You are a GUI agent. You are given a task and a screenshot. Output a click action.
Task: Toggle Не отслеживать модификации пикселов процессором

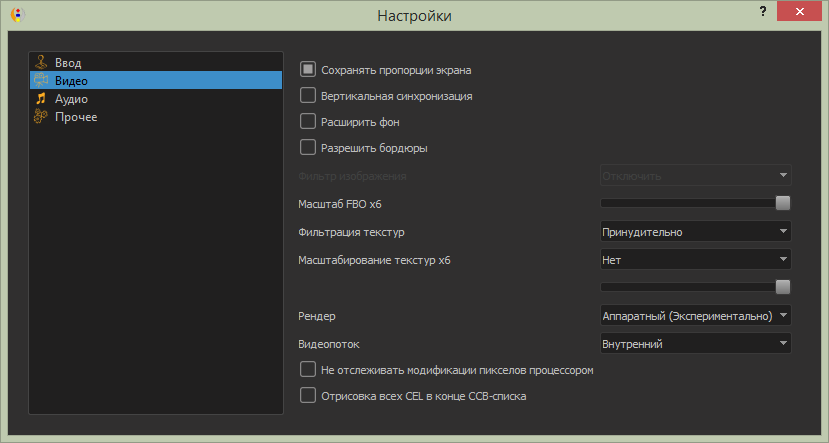pyautogui.click(x=308, y=370)
